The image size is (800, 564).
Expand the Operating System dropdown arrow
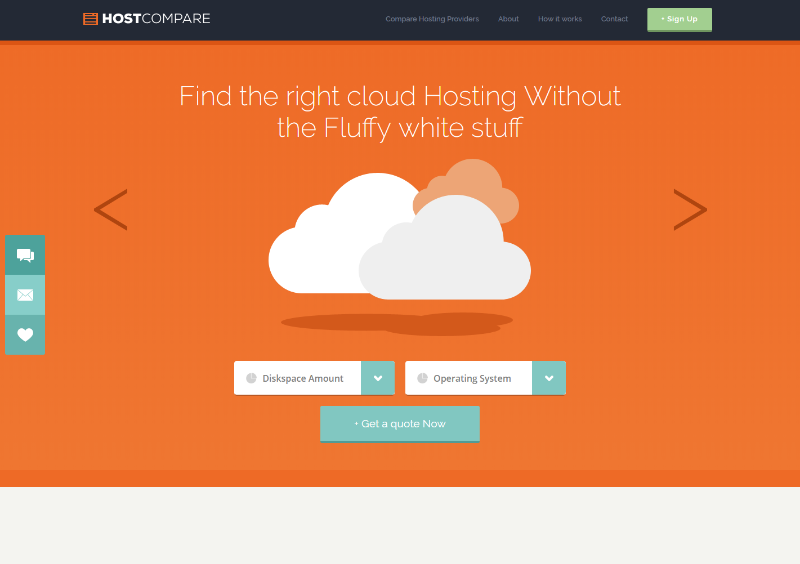pyautogui.click(x=549, y=378)
